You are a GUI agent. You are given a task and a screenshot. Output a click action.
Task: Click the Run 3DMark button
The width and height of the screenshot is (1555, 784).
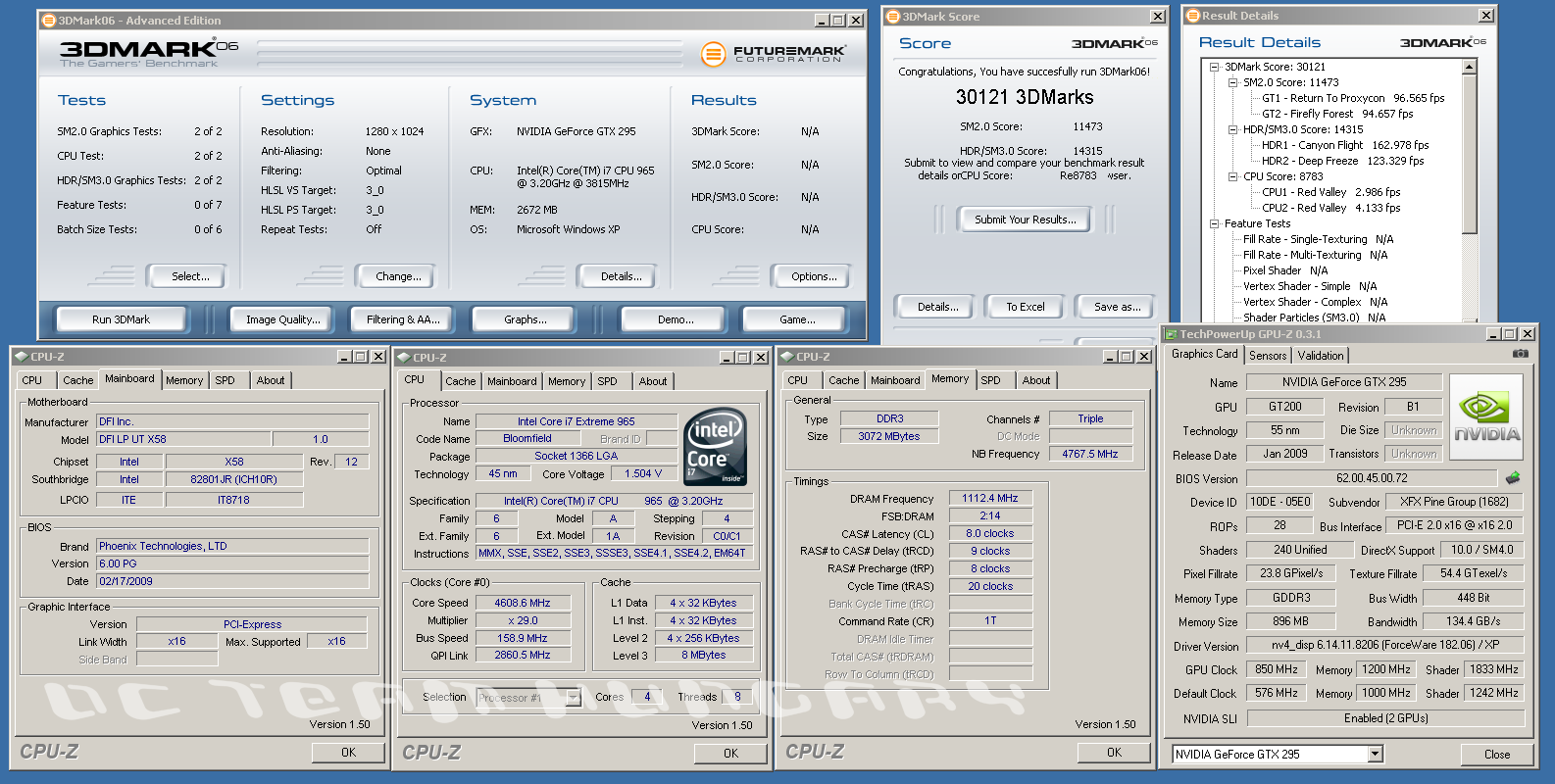click(122, 319)
